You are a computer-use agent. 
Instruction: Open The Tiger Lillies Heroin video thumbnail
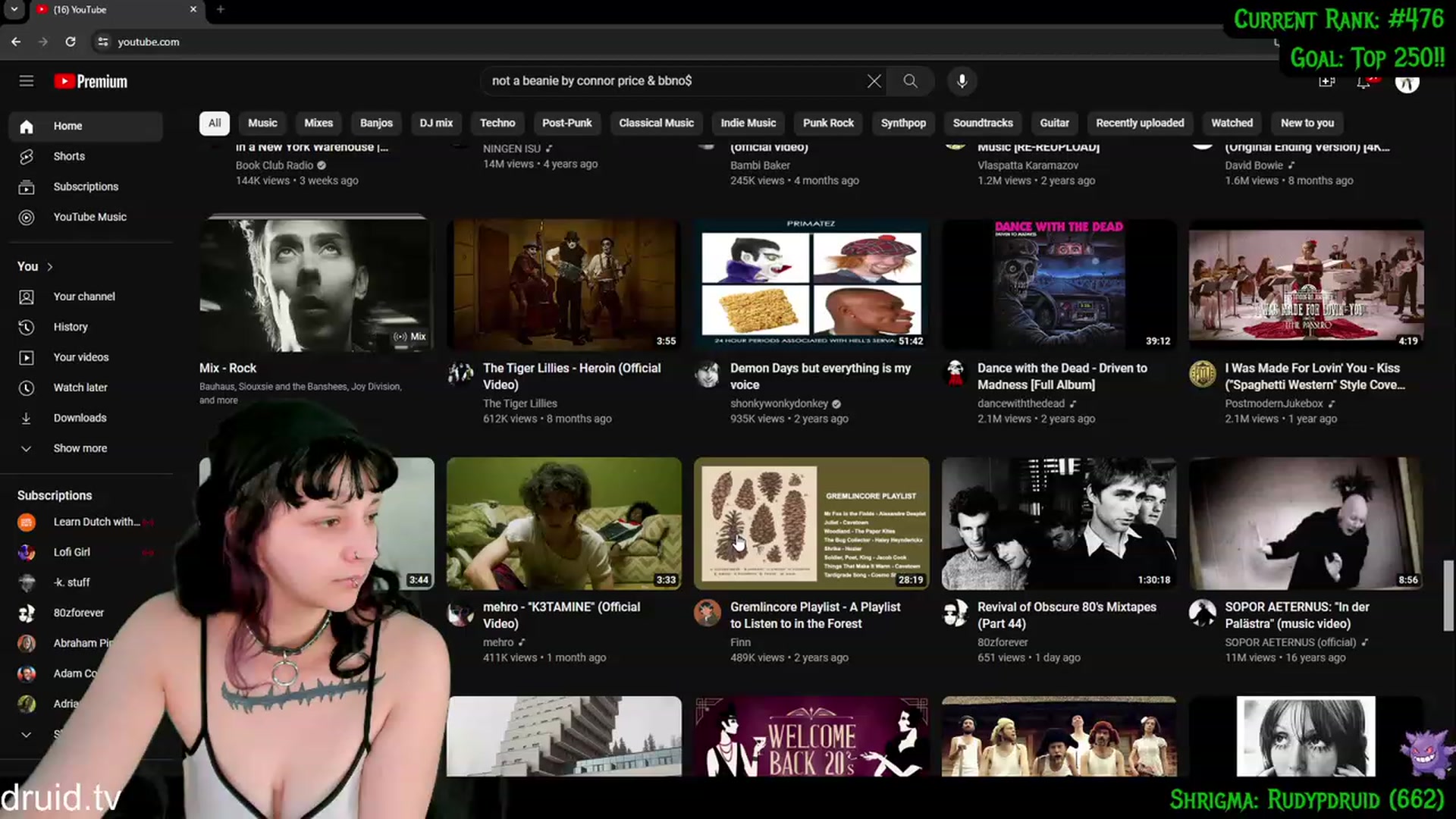click(x=563, y=285)
